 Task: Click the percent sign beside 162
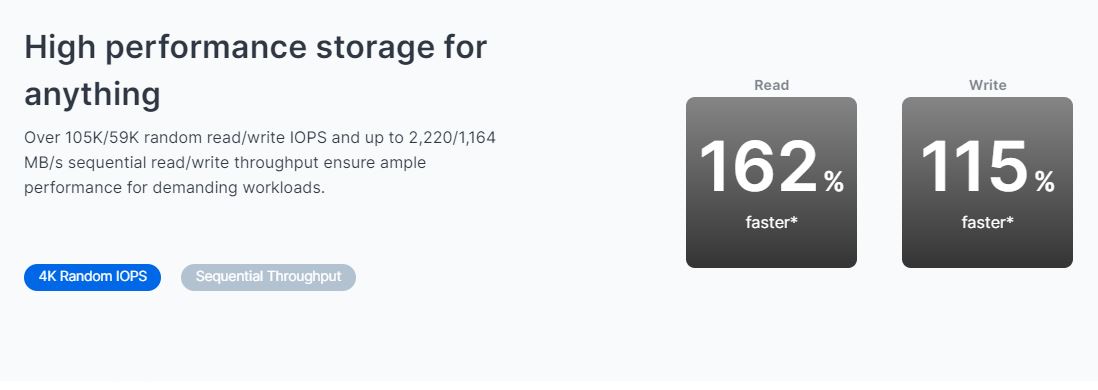point(833,182)
